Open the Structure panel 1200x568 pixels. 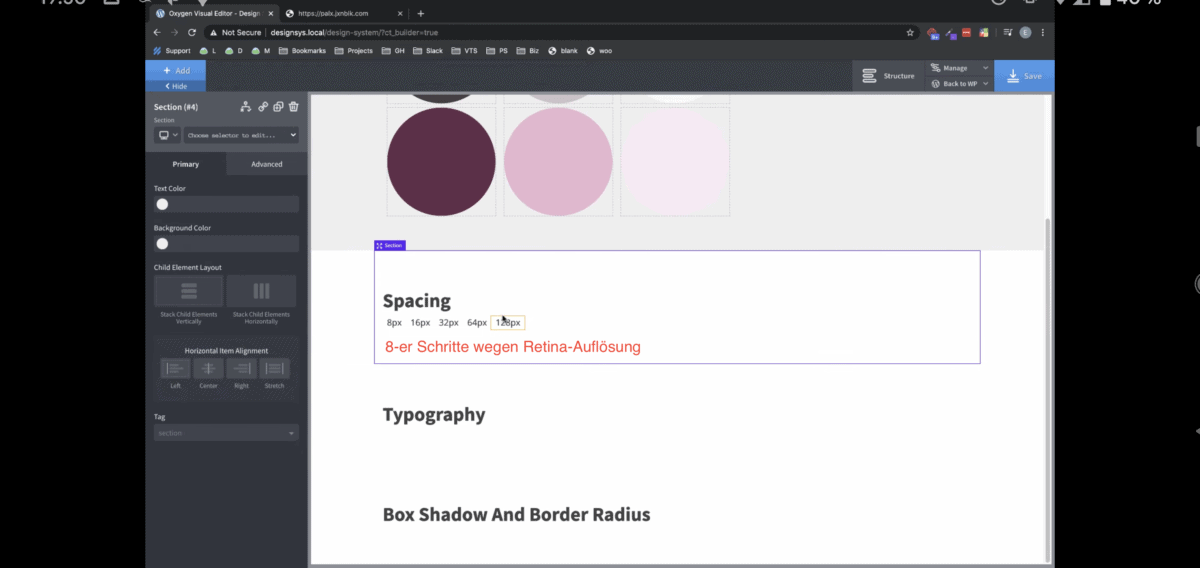point(888,76)
